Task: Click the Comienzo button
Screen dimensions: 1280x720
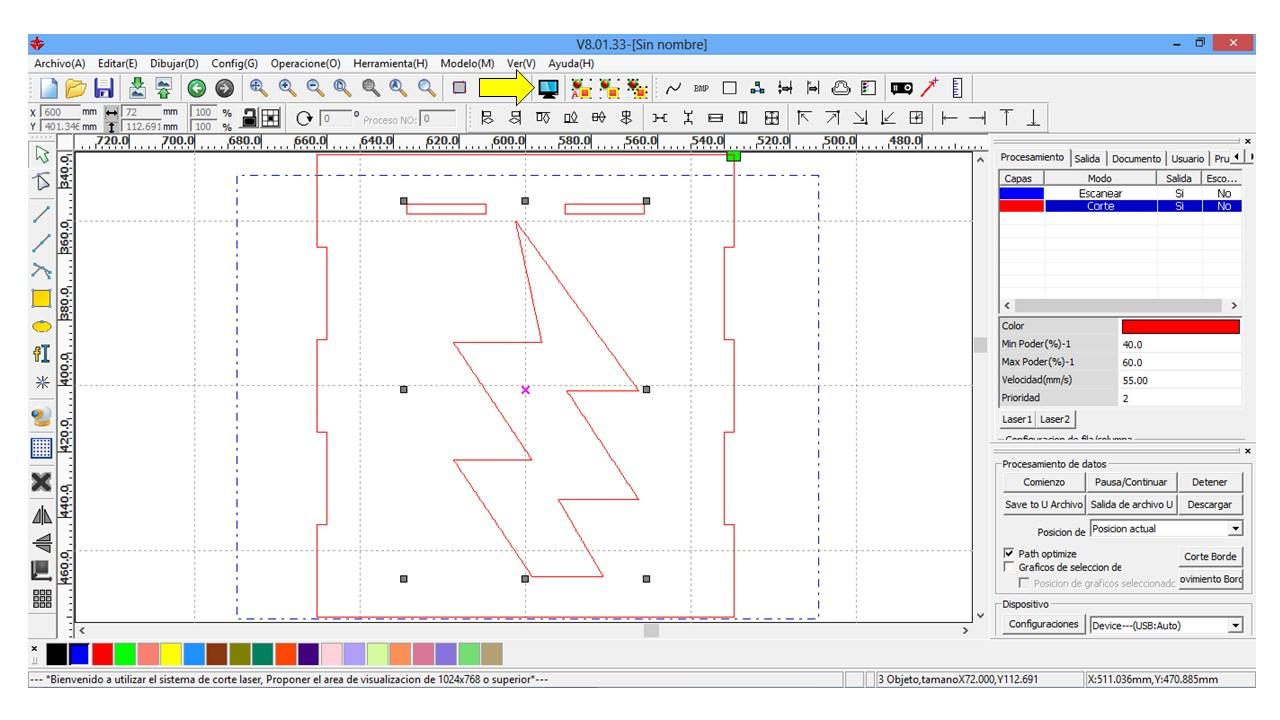Action: (x=1043, y=482)
